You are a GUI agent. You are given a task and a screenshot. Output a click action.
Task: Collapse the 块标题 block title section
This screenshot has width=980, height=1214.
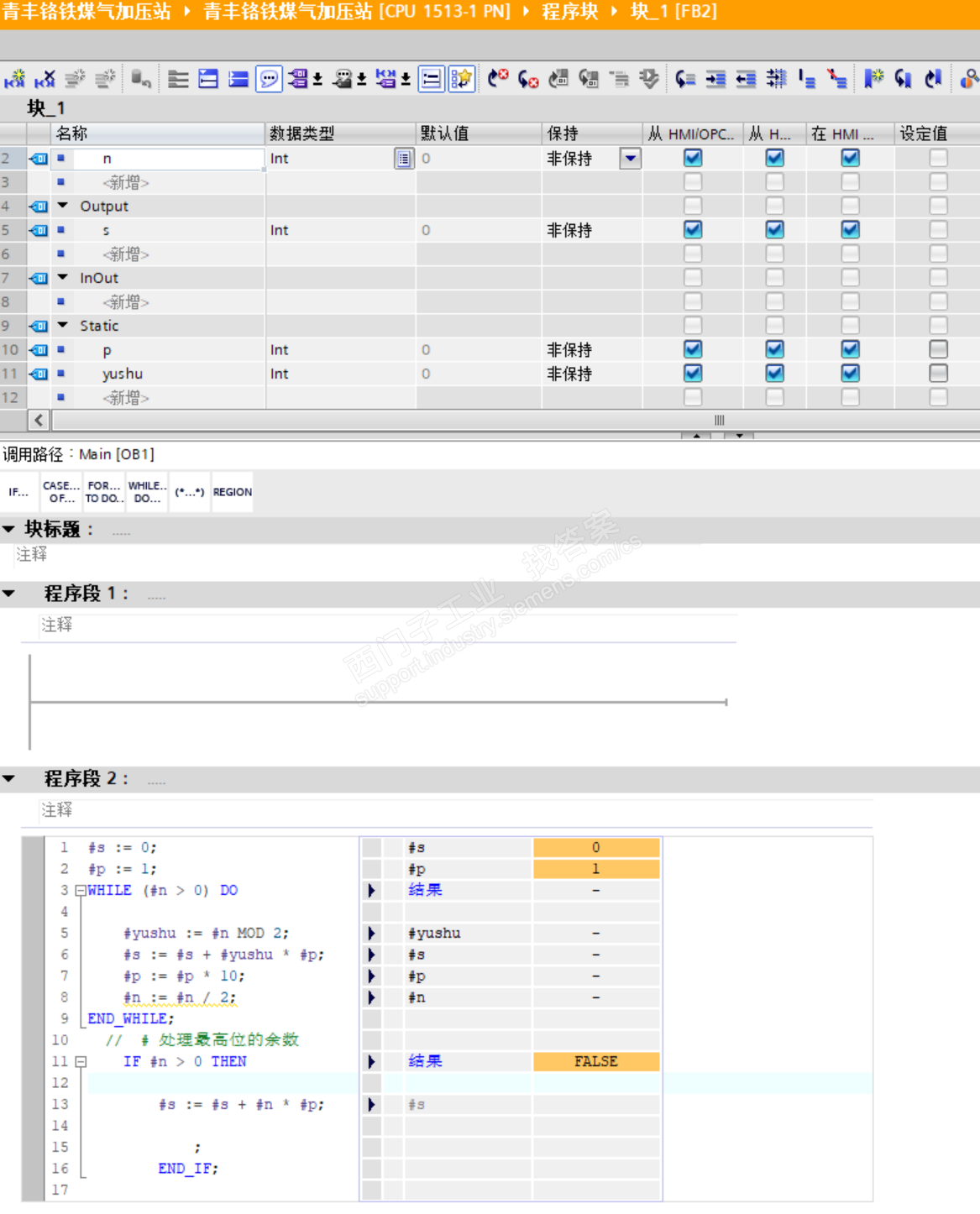coord(9,529)
